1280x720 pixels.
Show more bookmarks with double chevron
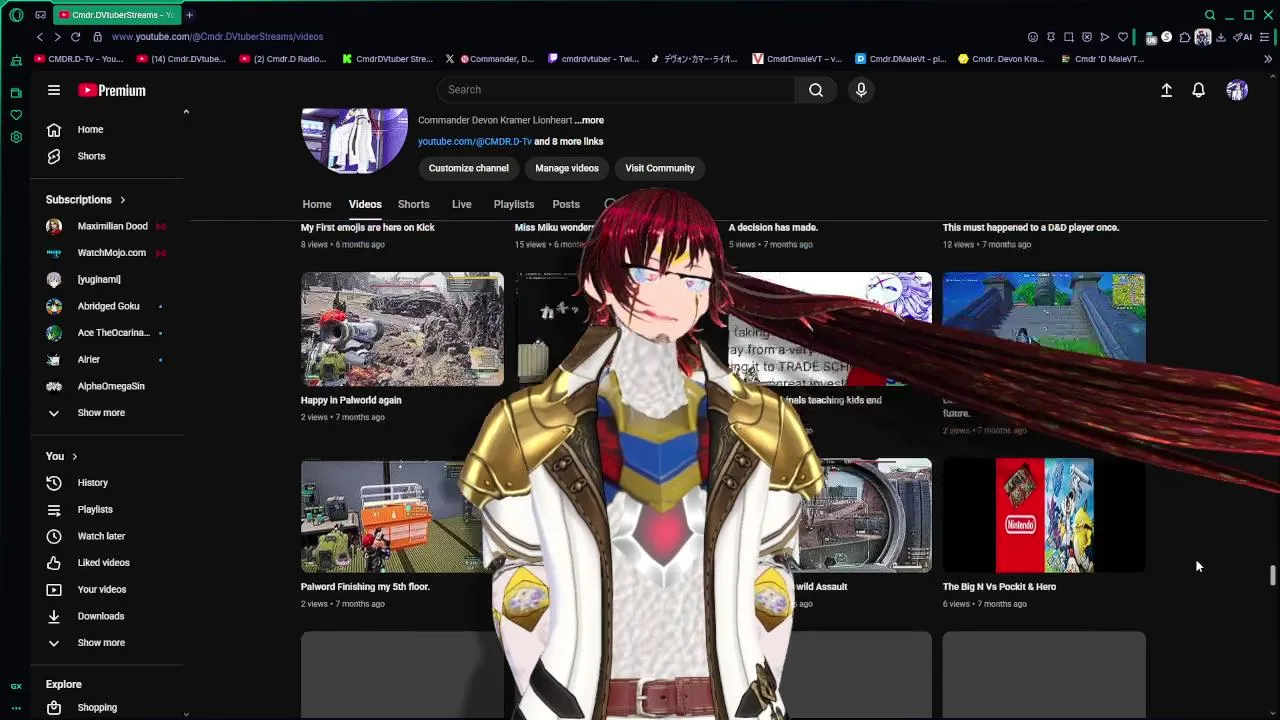(x=1268, y=59)
